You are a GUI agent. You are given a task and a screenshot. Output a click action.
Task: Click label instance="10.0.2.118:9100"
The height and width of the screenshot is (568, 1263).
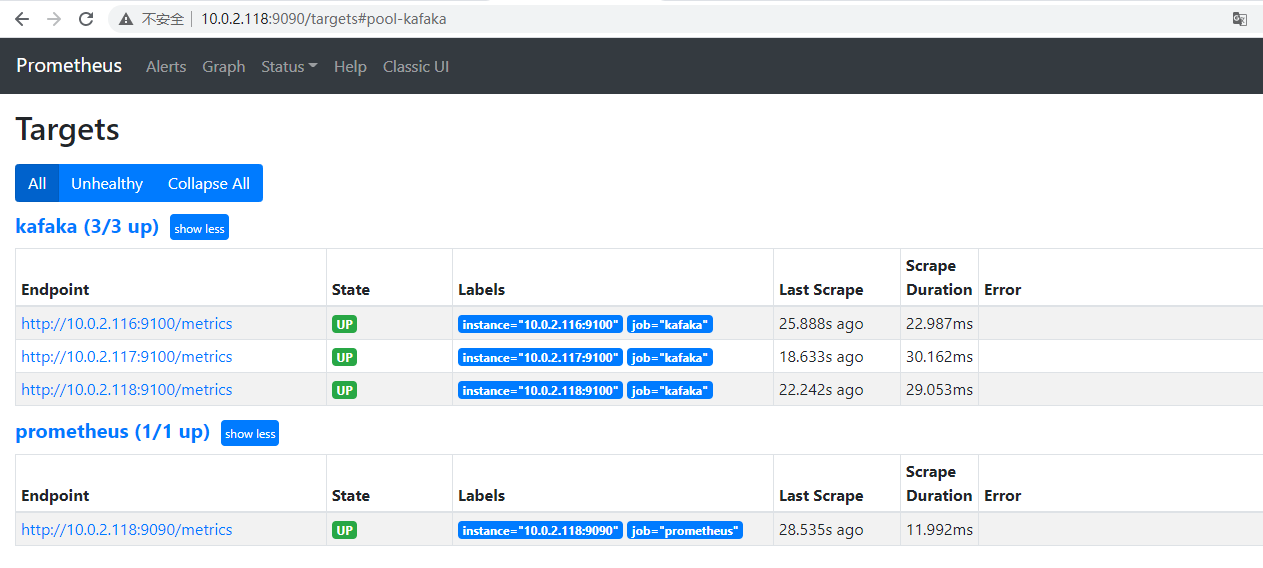(x=540, y=390)
